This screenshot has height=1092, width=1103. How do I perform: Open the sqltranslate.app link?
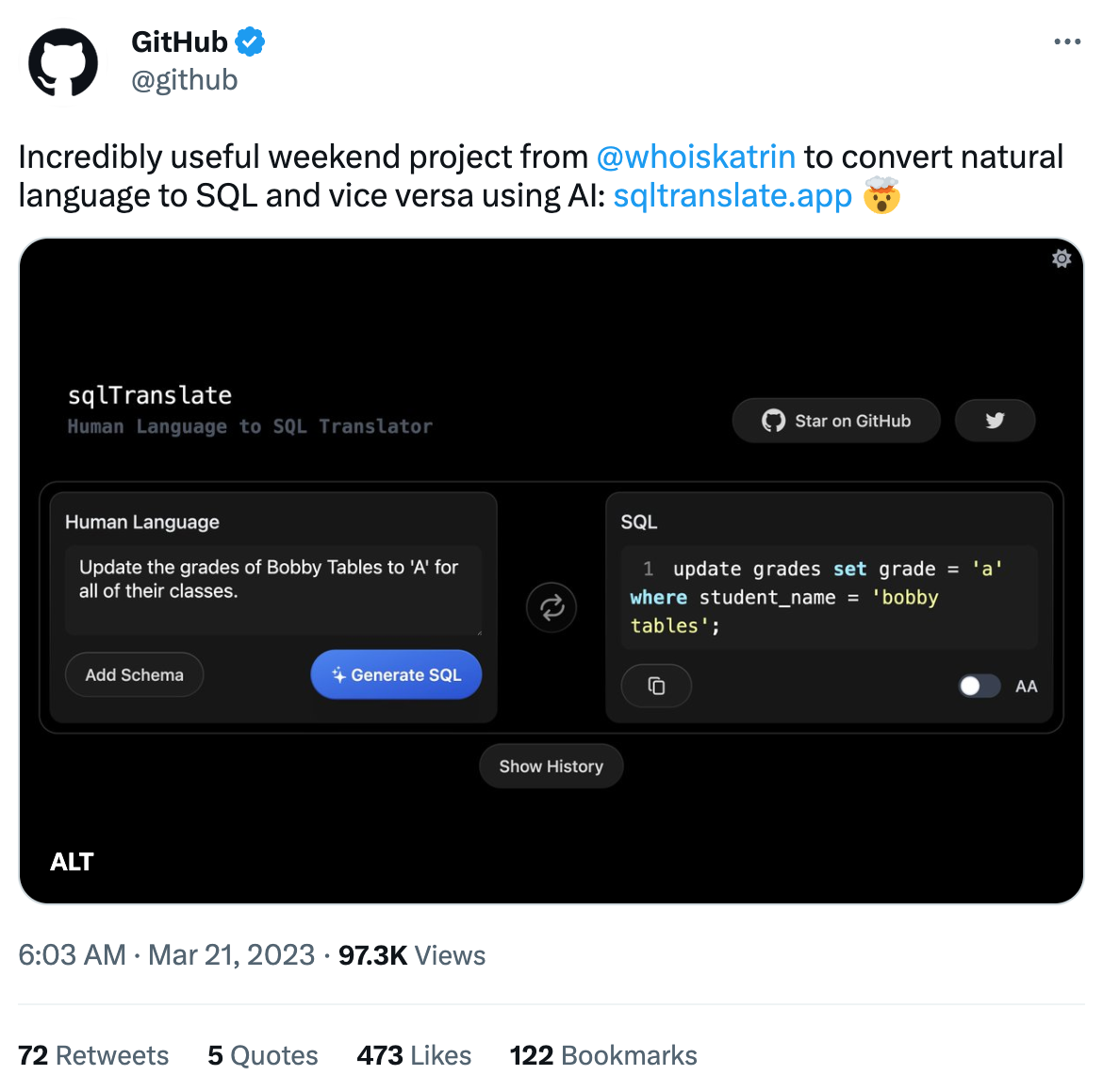pos(733,195)
